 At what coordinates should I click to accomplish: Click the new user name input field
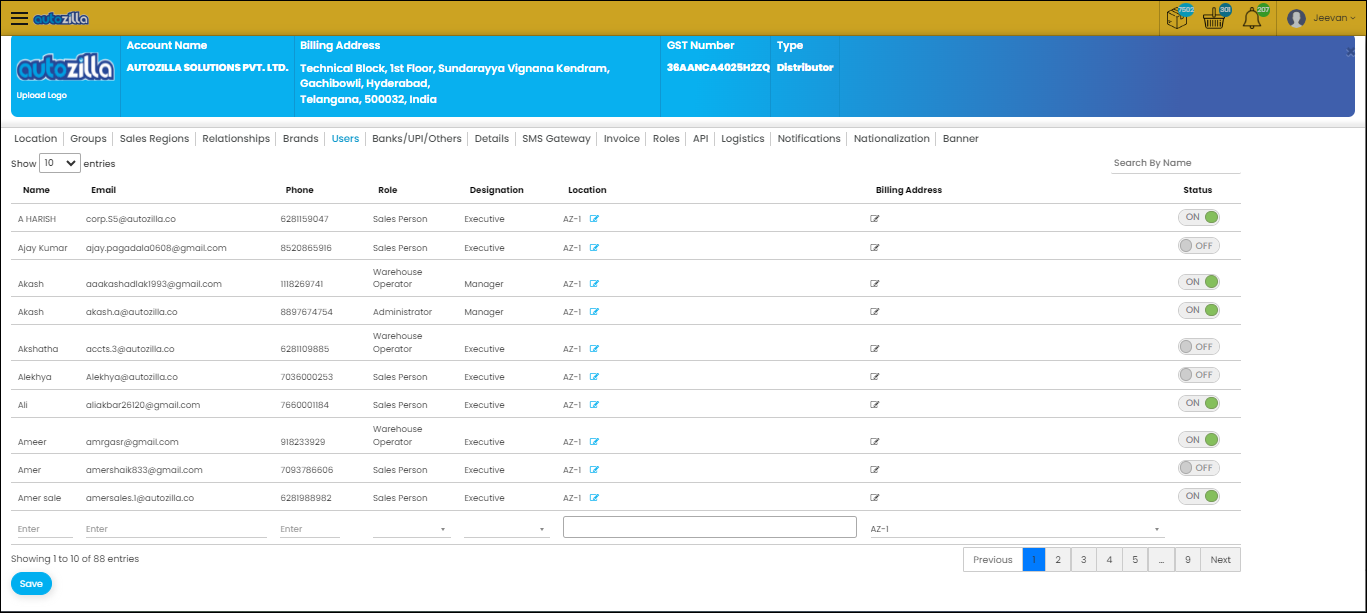[x=45, y=529]
